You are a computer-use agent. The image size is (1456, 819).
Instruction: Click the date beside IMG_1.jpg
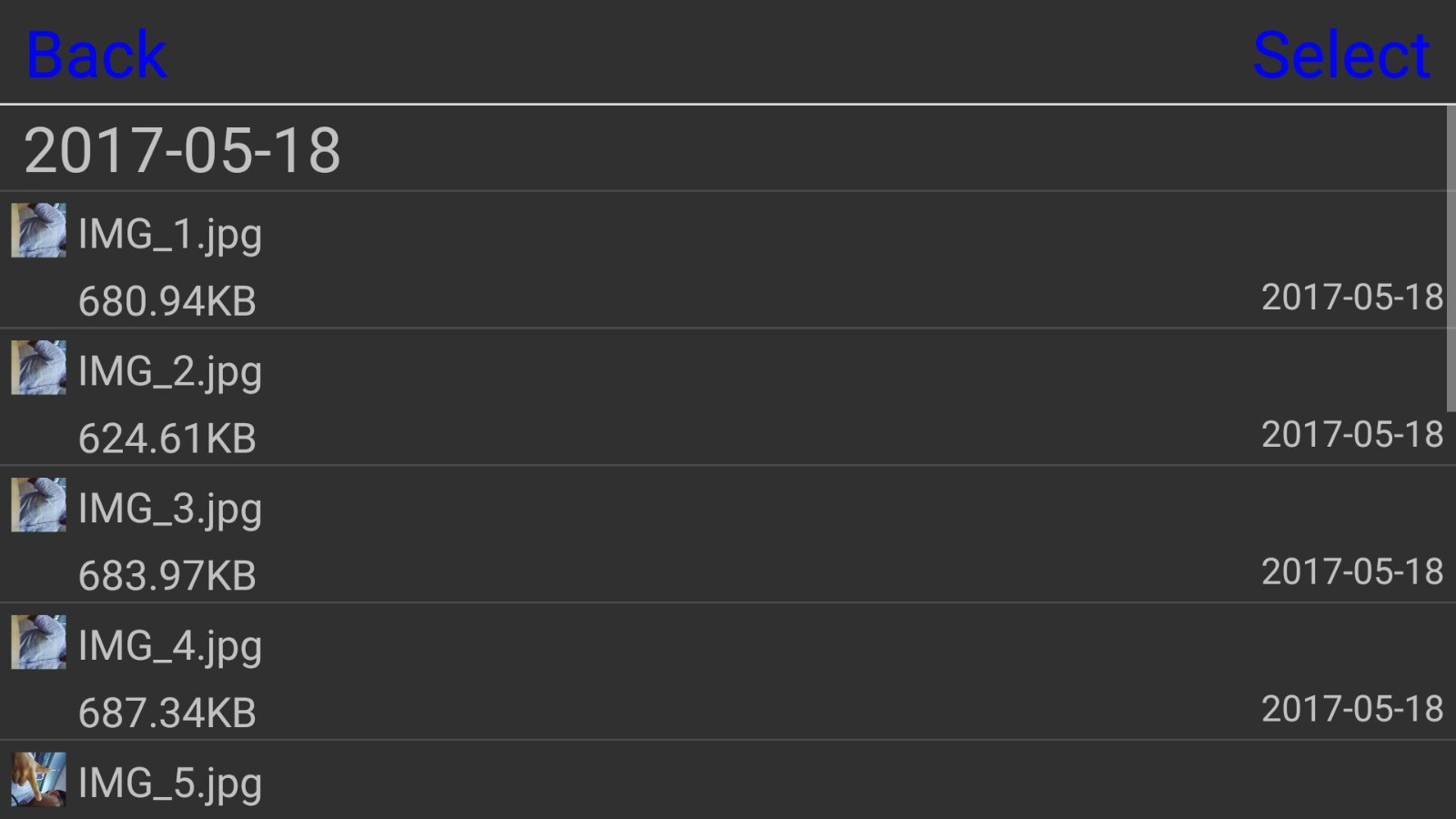point(1351,298)
